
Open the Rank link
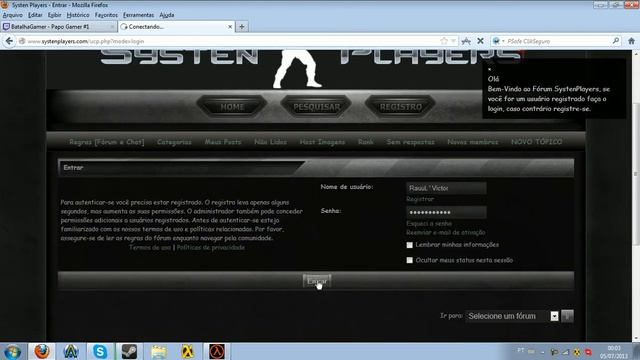(x=366, y=142)
